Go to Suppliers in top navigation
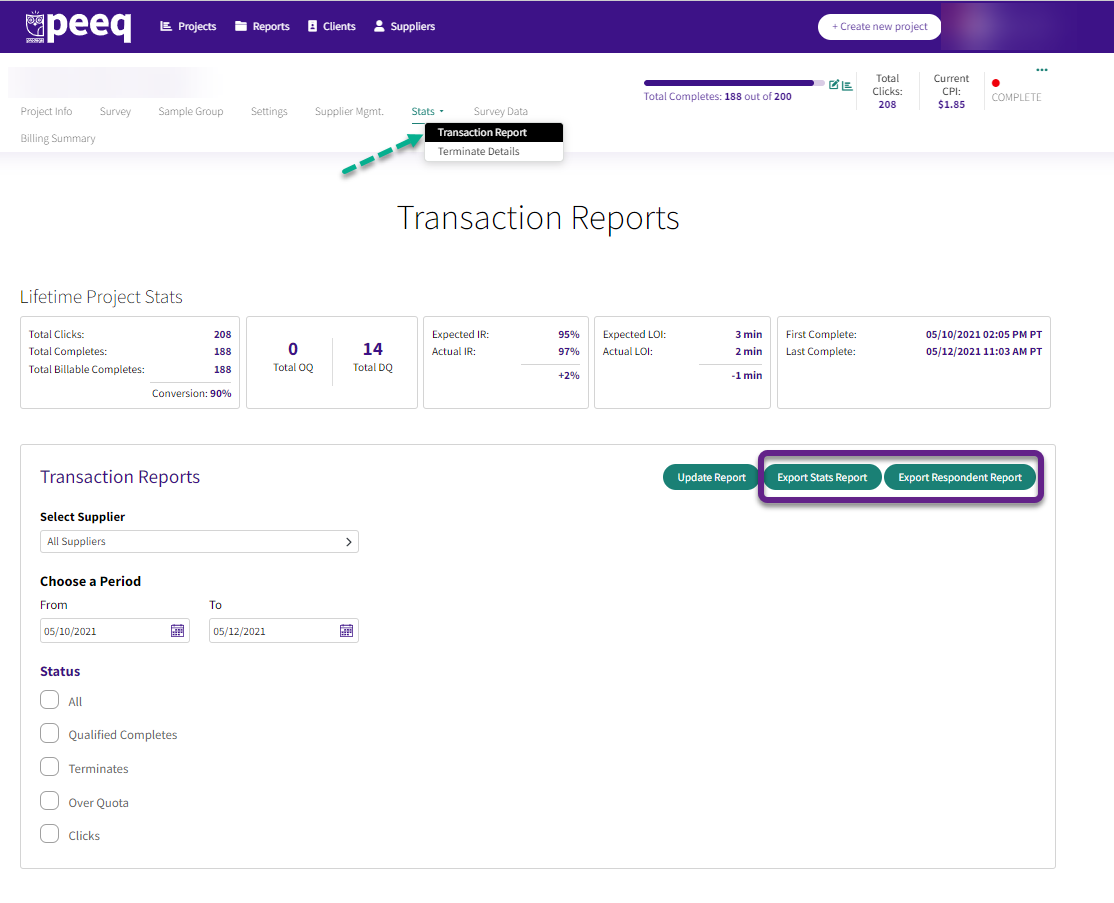 click(404, 26)
